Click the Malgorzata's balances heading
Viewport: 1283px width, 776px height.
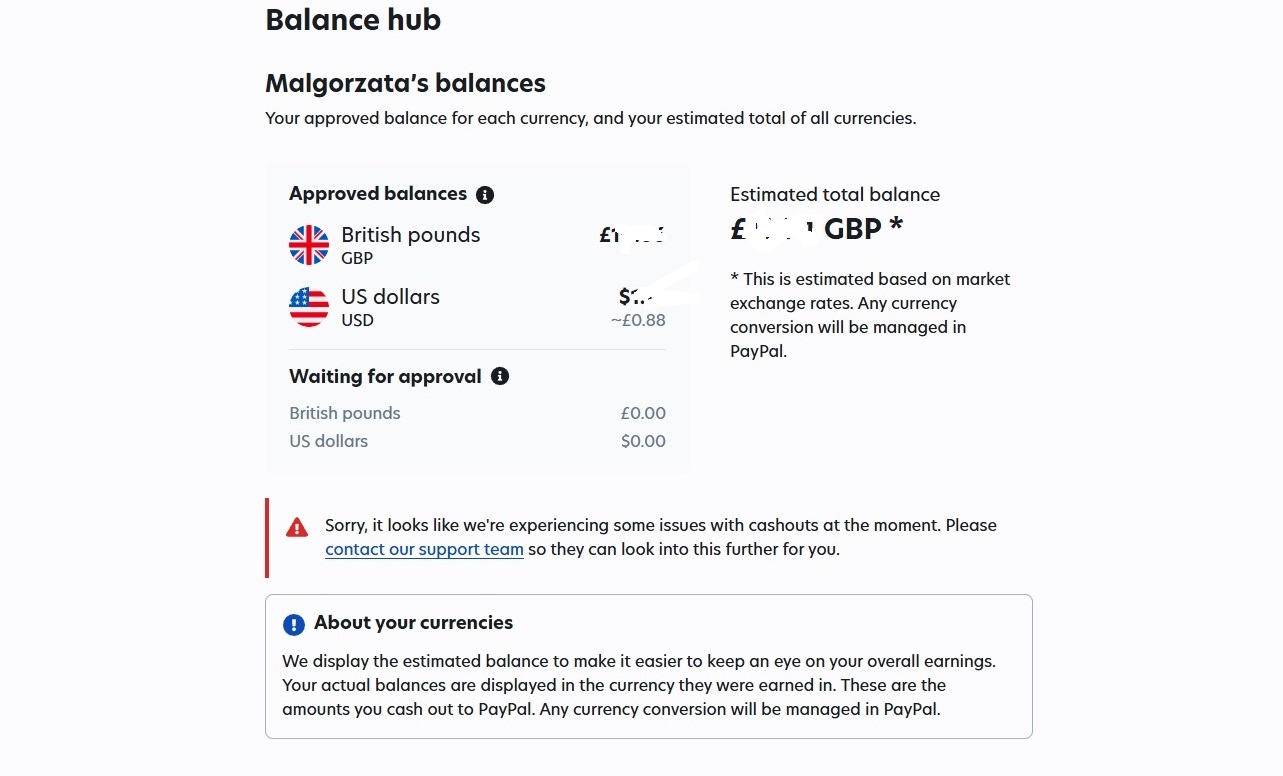click(405, 83)
